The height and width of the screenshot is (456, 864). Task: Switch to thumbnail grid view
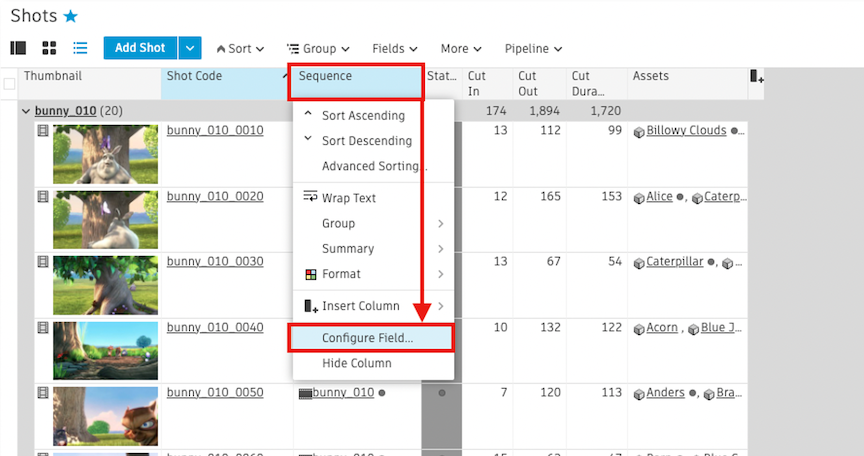tap(49, 48)
